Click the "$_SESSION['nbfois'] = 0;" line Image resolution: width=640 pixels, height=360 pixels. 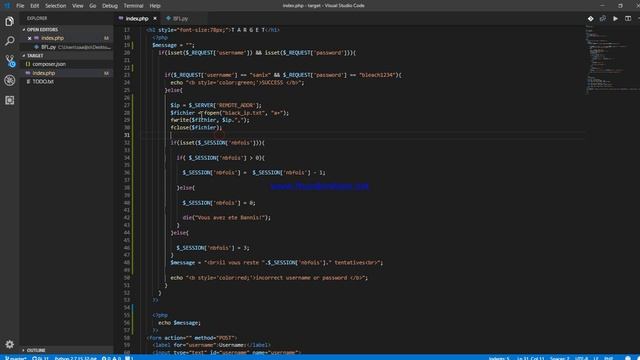click(219, 203)
